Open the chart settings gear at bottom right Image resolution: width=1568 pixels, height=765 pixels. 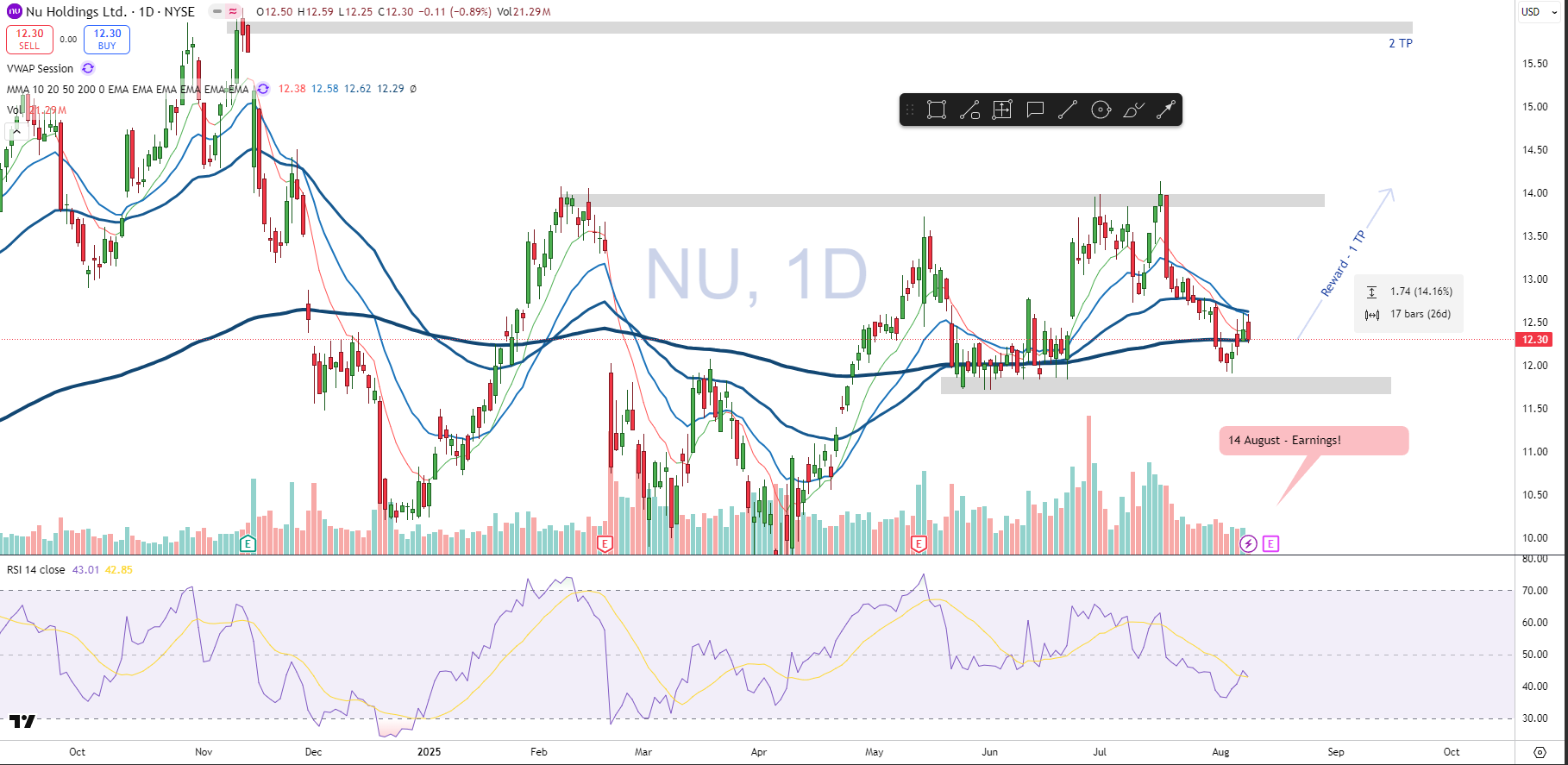(1540, 752)
